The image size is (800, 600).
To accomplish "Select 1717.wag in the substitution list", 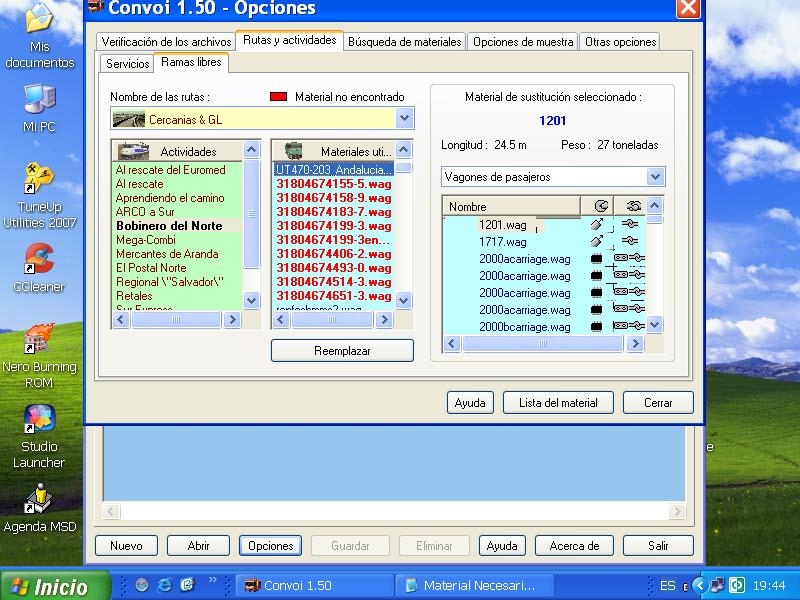I will 502,242.
